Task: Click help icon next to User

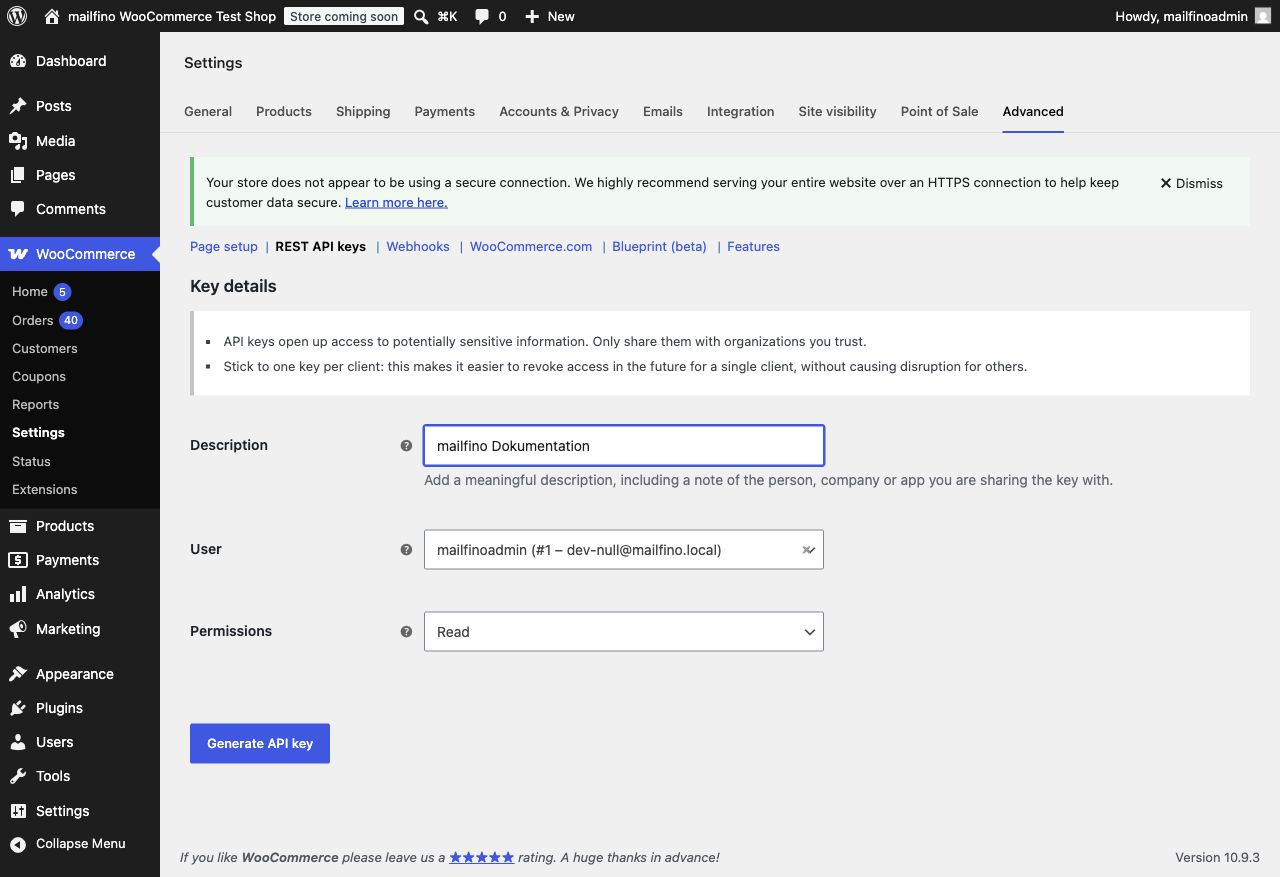Action: pos(406,550)
